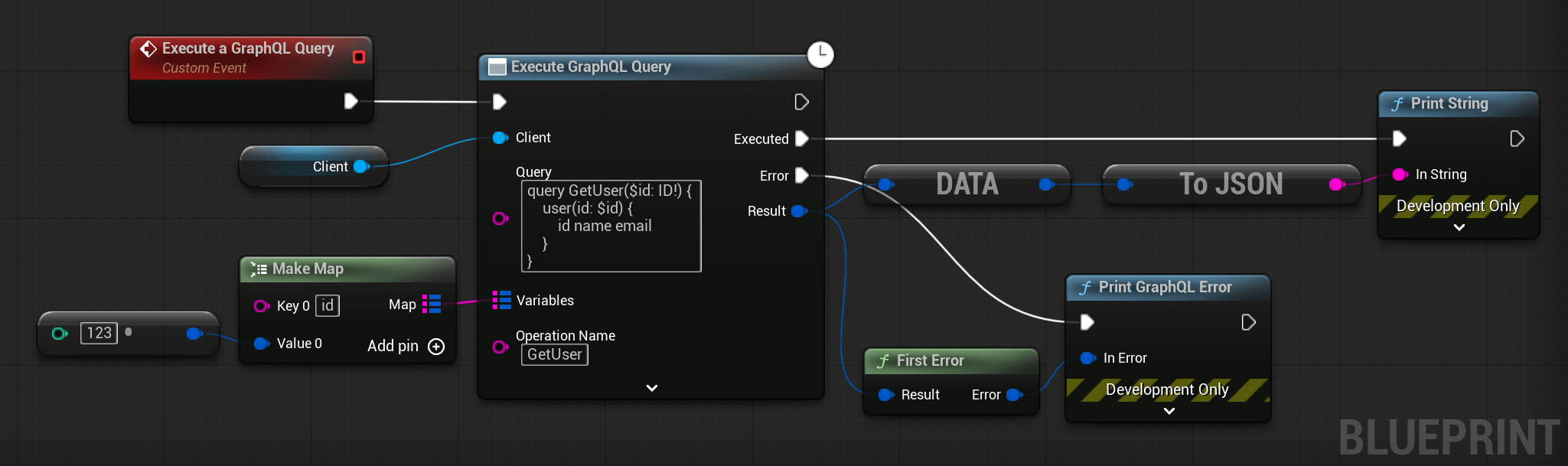The width and height of the screenshot is (1568, 466).
Task: Click the Custom Event diamond icon
Action: [x=148, y=49]
